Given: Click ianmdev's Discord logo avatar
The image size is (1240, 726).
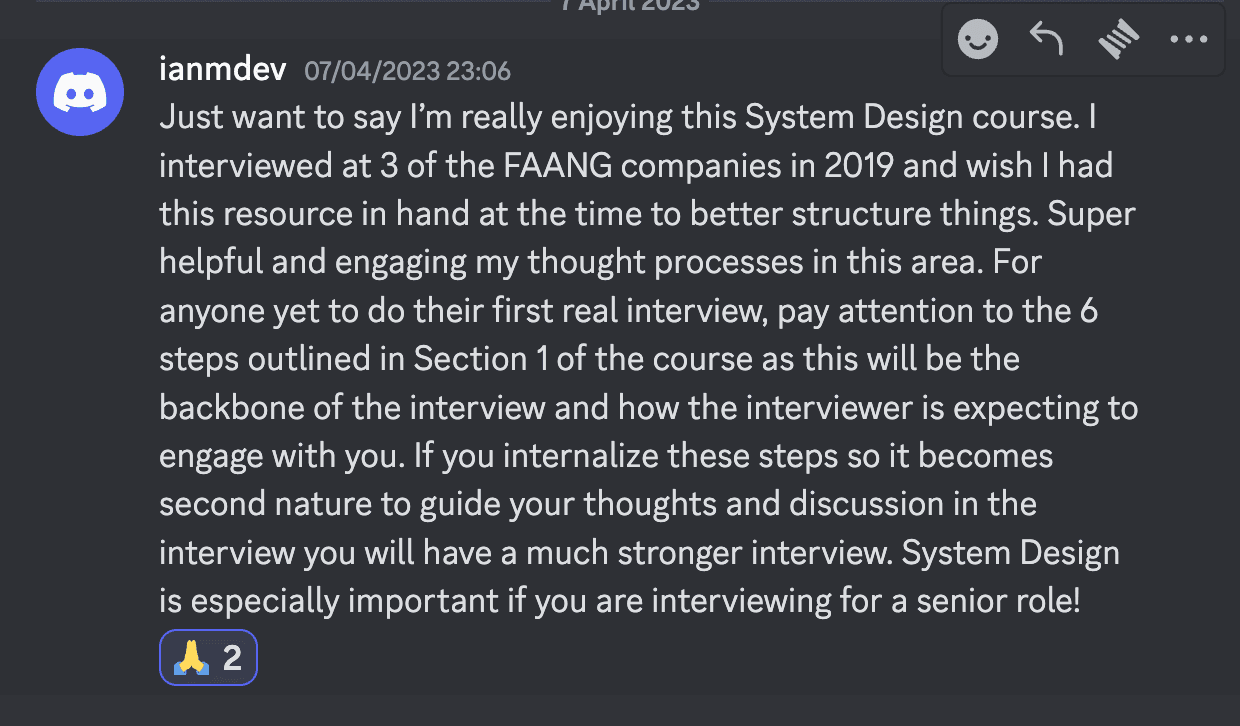Looking at the screenshot, I should [x=80, y=91].
